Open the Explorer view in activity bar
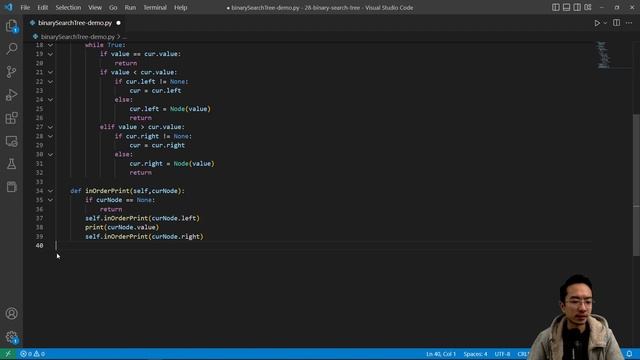The width and height of the screenshot is (640, 360). point(11,26)
